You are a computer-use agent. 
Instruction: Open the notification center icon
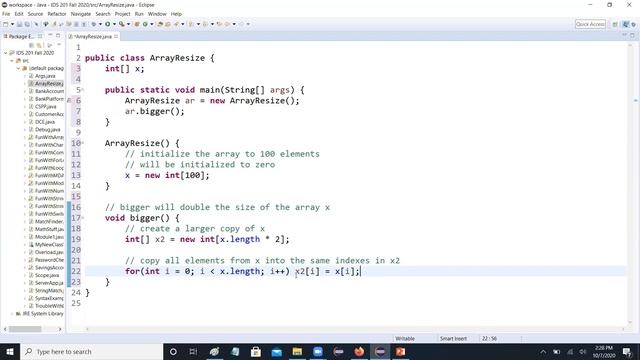627,351
